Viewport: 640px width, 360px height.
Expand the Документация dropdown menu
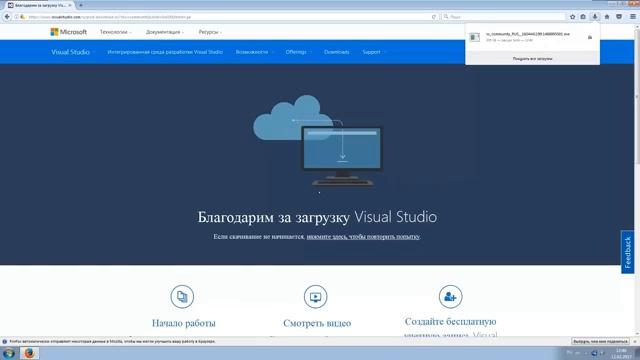pos(165,32)
